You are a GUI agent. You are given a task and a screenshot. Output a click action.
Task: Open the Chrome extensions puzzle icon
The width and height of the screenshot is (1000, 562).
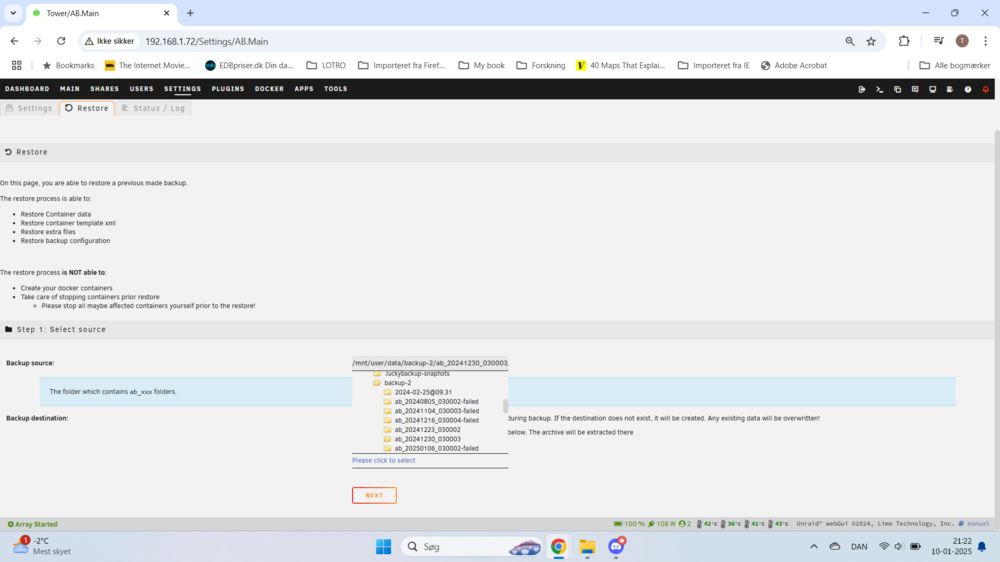click(x=904, y=41)
